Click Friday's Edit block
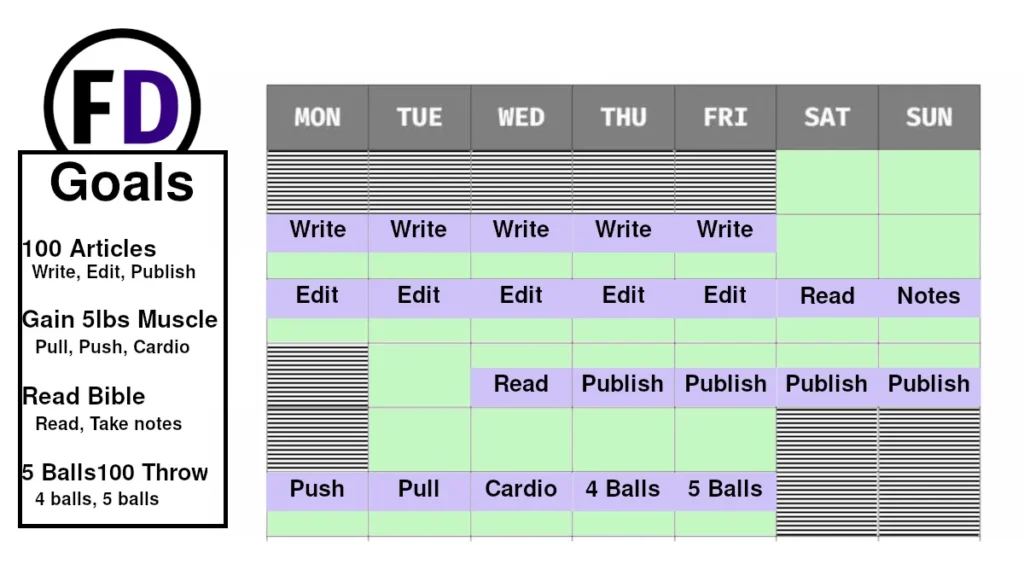Image resolution: width=1024 pixels, height=576 pixels. tap(726, 298)
